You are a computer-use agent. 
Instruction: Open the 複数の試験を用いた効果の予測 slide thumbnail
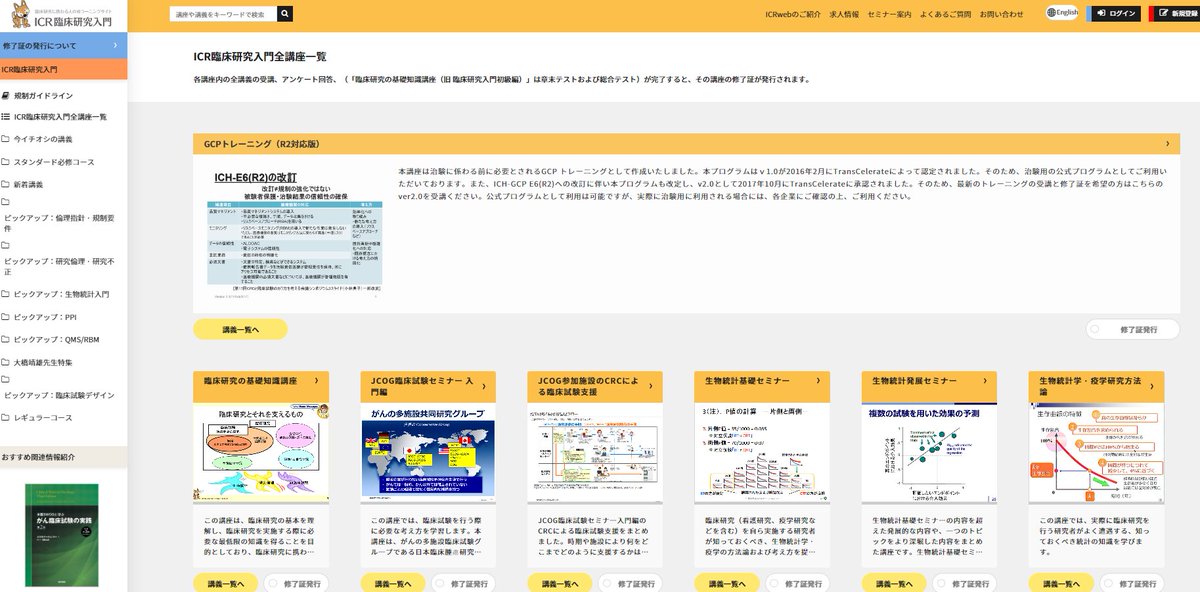928,453
